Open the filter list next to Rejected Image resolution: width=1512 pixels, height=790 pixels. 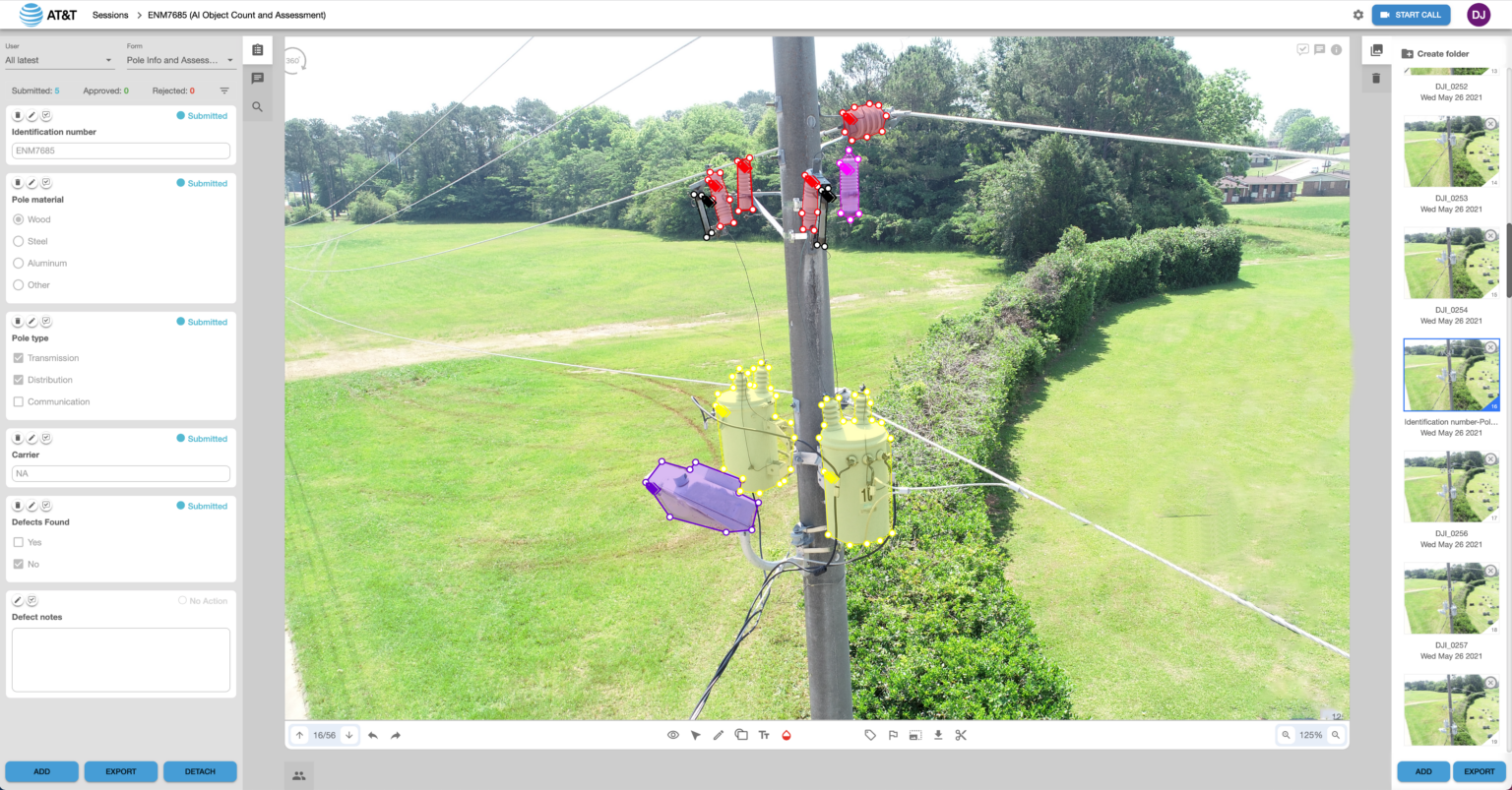pos(224,91)
